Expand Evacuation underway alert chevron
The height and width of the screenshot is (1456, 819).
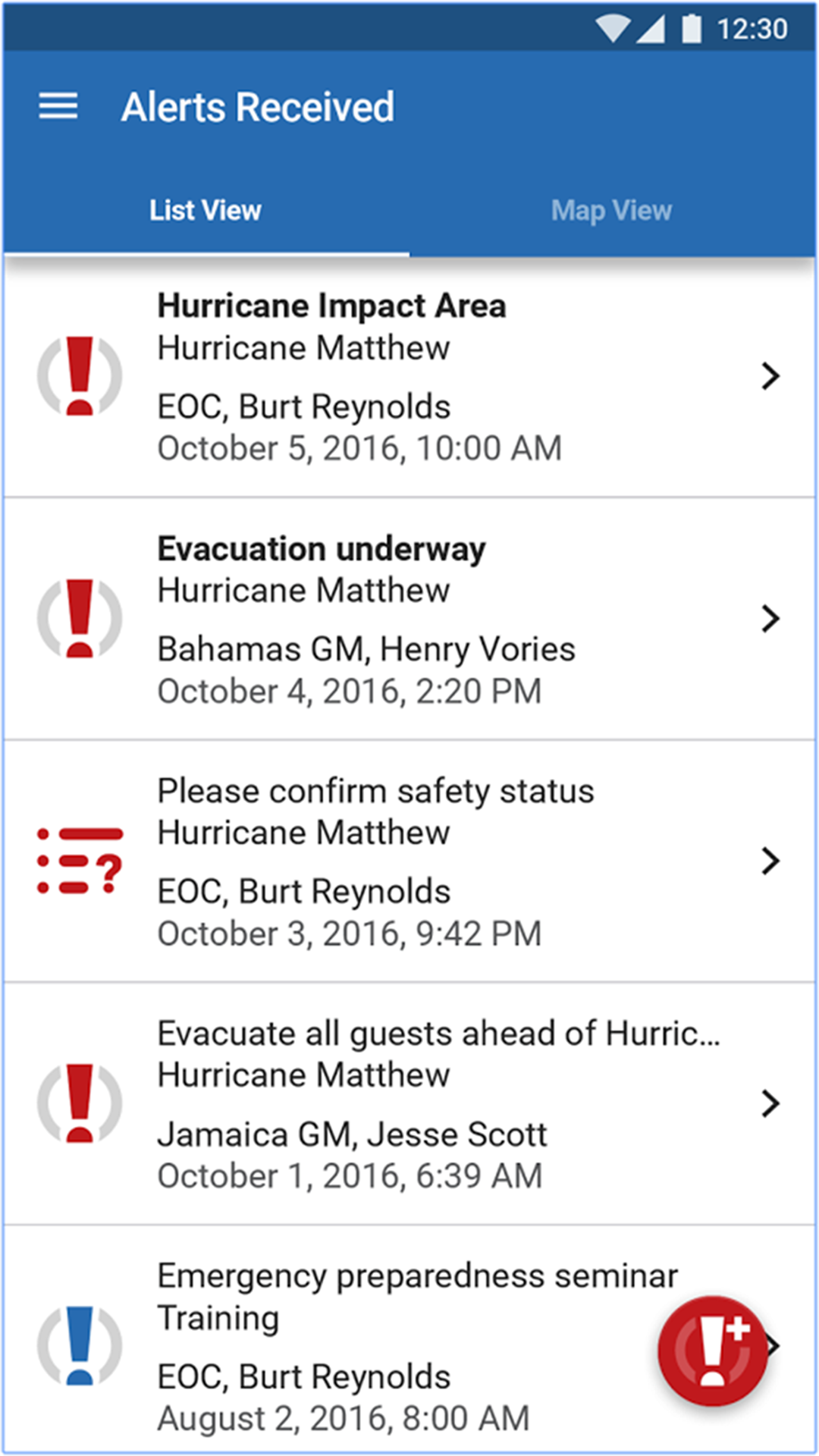(x=770, y=619)
